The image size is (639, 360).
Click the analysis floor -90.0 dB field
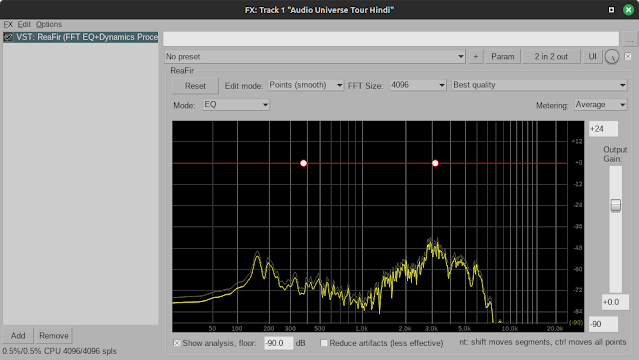pos(278,343)
